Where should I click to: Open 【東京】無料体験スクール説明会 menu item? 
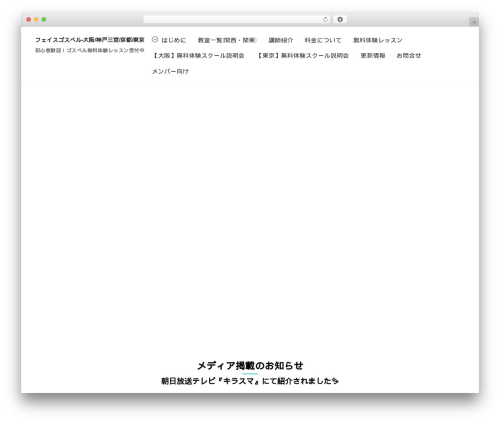[302, 56]
